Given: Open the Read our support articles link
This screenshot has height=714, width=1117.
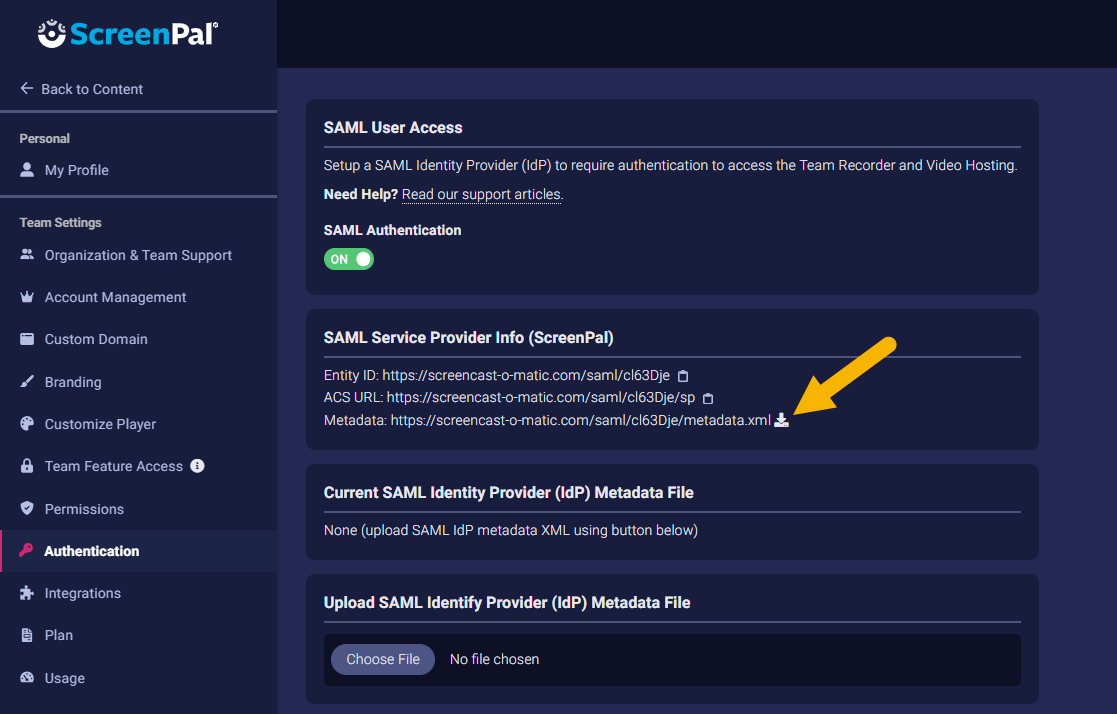Looking at the screenshot, I should (x=482, y=195).
